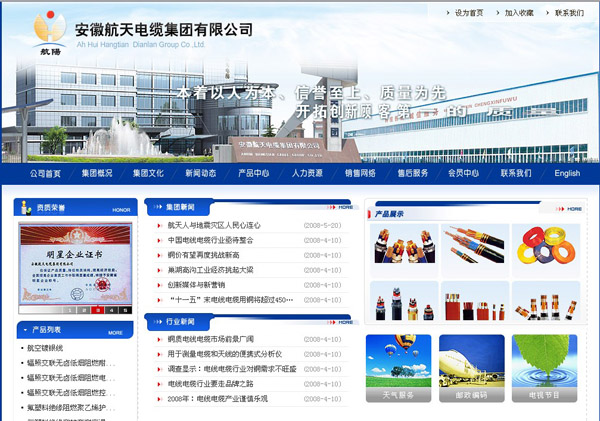Click MORE in 产品展示 header
The image size is (600, 421).
click(x=569, y=209)
